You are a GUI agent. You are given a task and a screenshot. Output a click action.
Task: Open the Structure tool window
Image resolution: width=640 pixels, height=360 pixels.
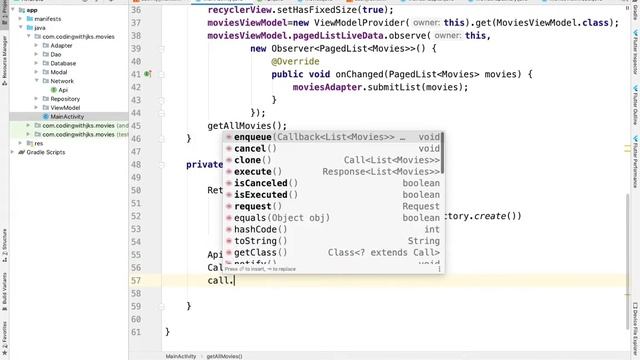[x=4, y=246]
